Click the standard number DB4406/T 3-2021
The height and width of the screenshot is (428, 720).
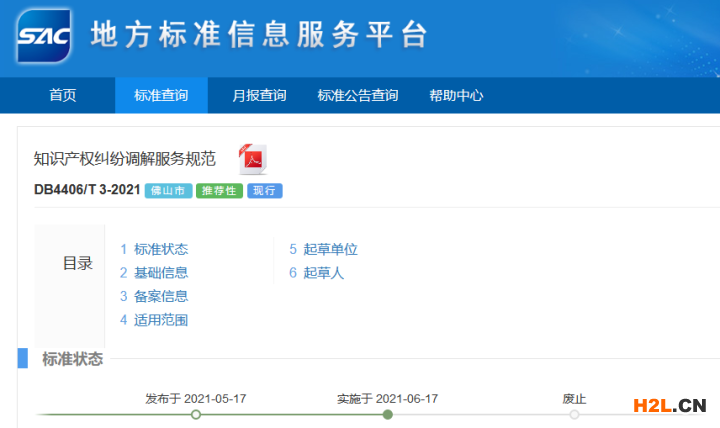(x=87, y=190)
